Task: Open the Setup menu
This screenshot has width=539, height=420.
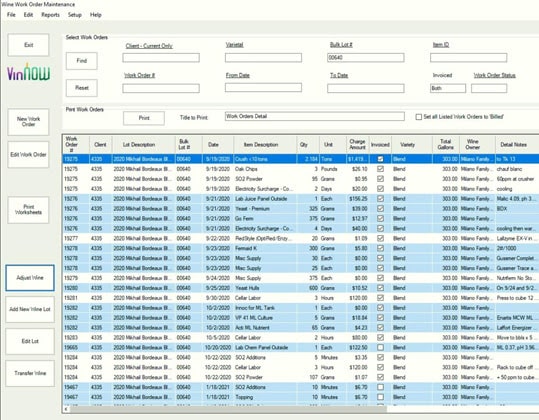Action: 75,15
